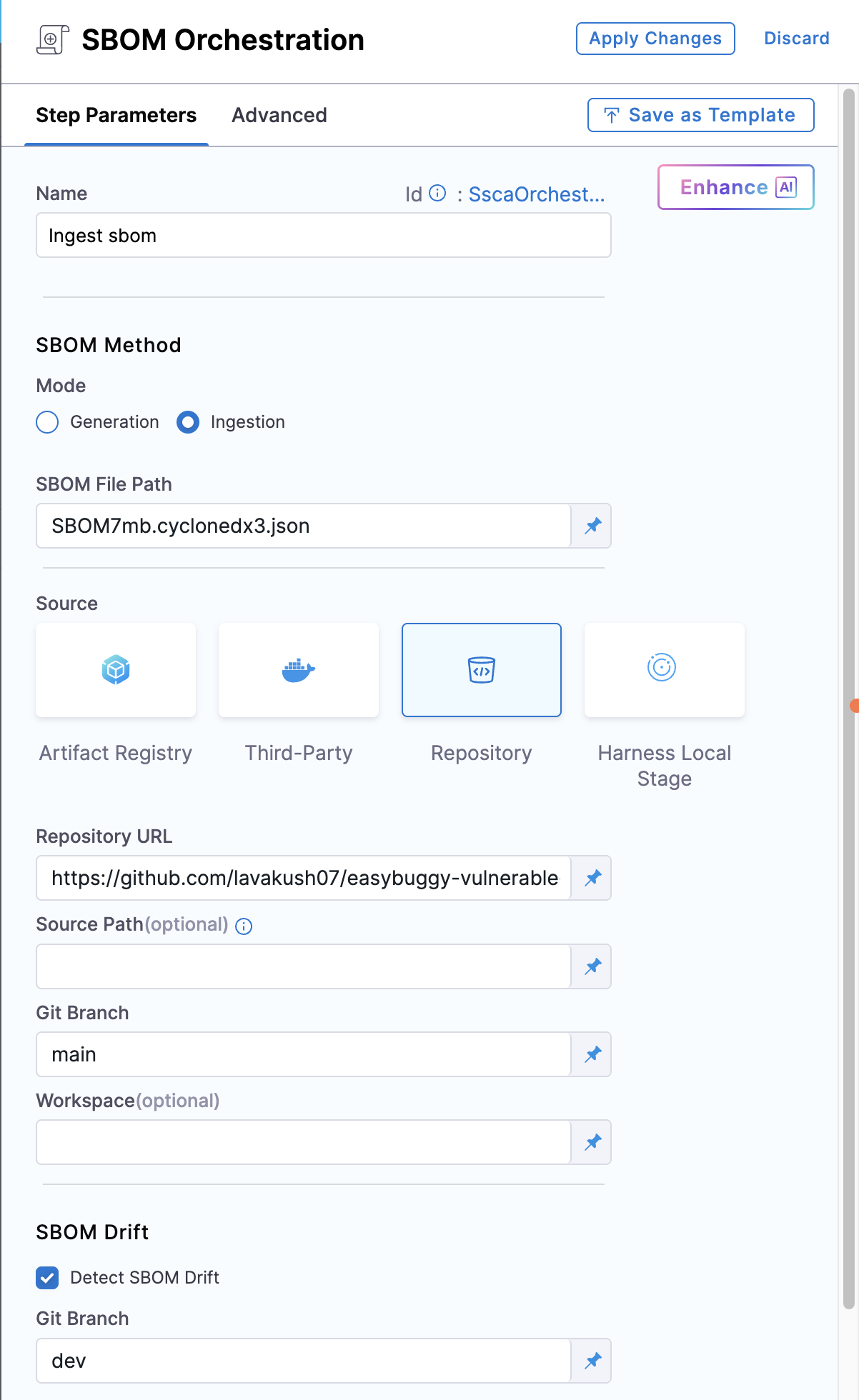Click Save as Template button
Image resolution: width=859 pixels, height=1400 pixels.
pos(700,115)
